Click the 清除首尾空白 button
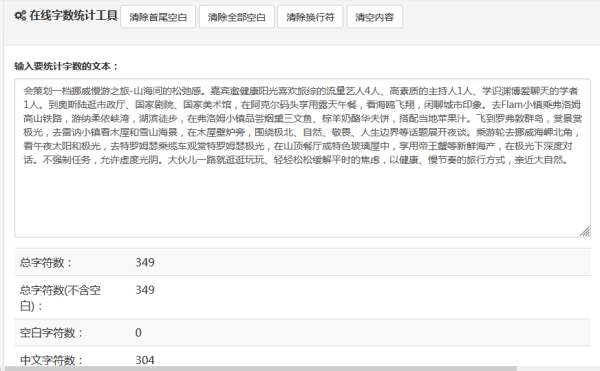Viewport: 600px width, 371px height. point(158,17)
